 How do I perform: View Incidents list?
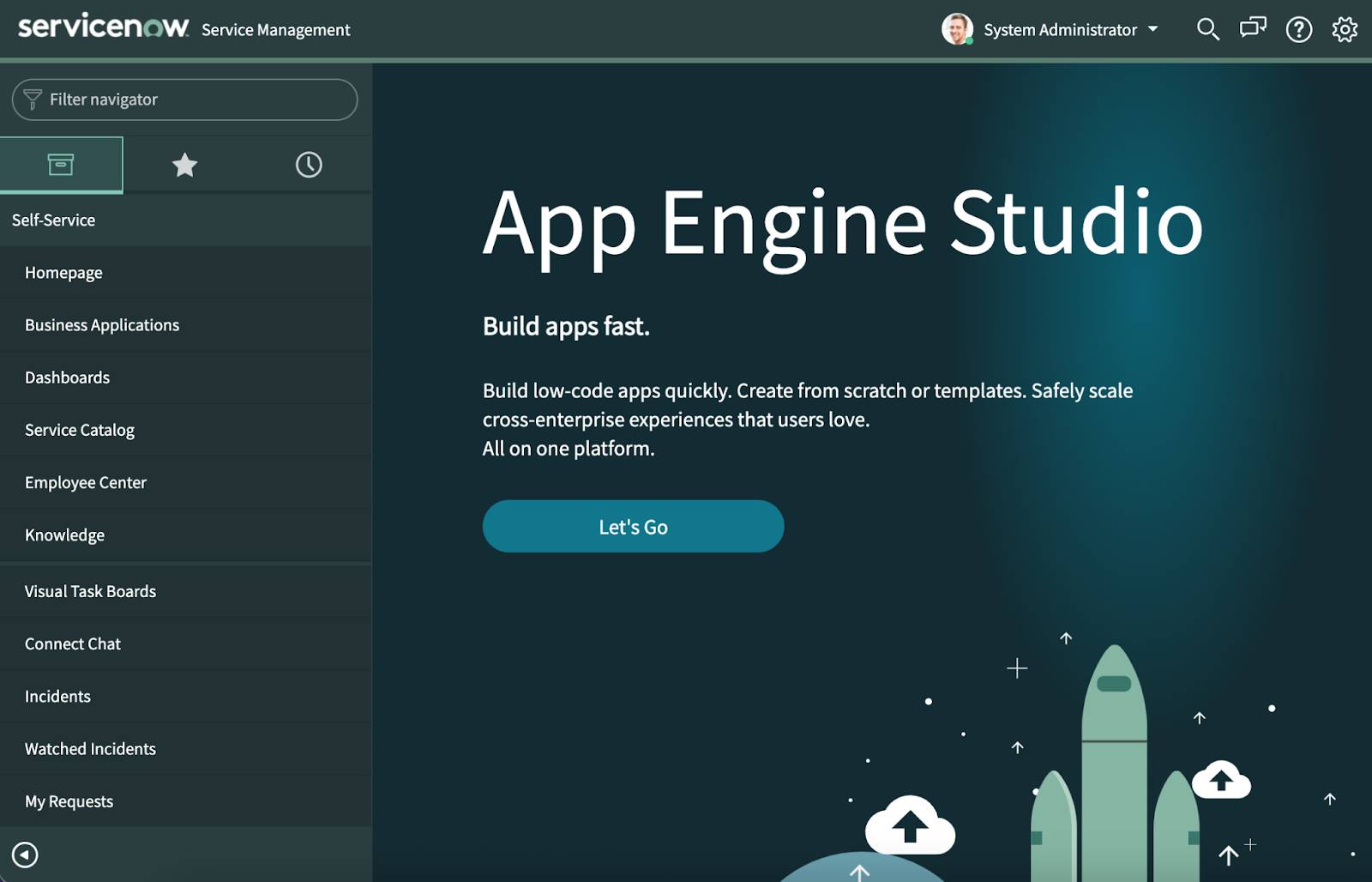185,697
